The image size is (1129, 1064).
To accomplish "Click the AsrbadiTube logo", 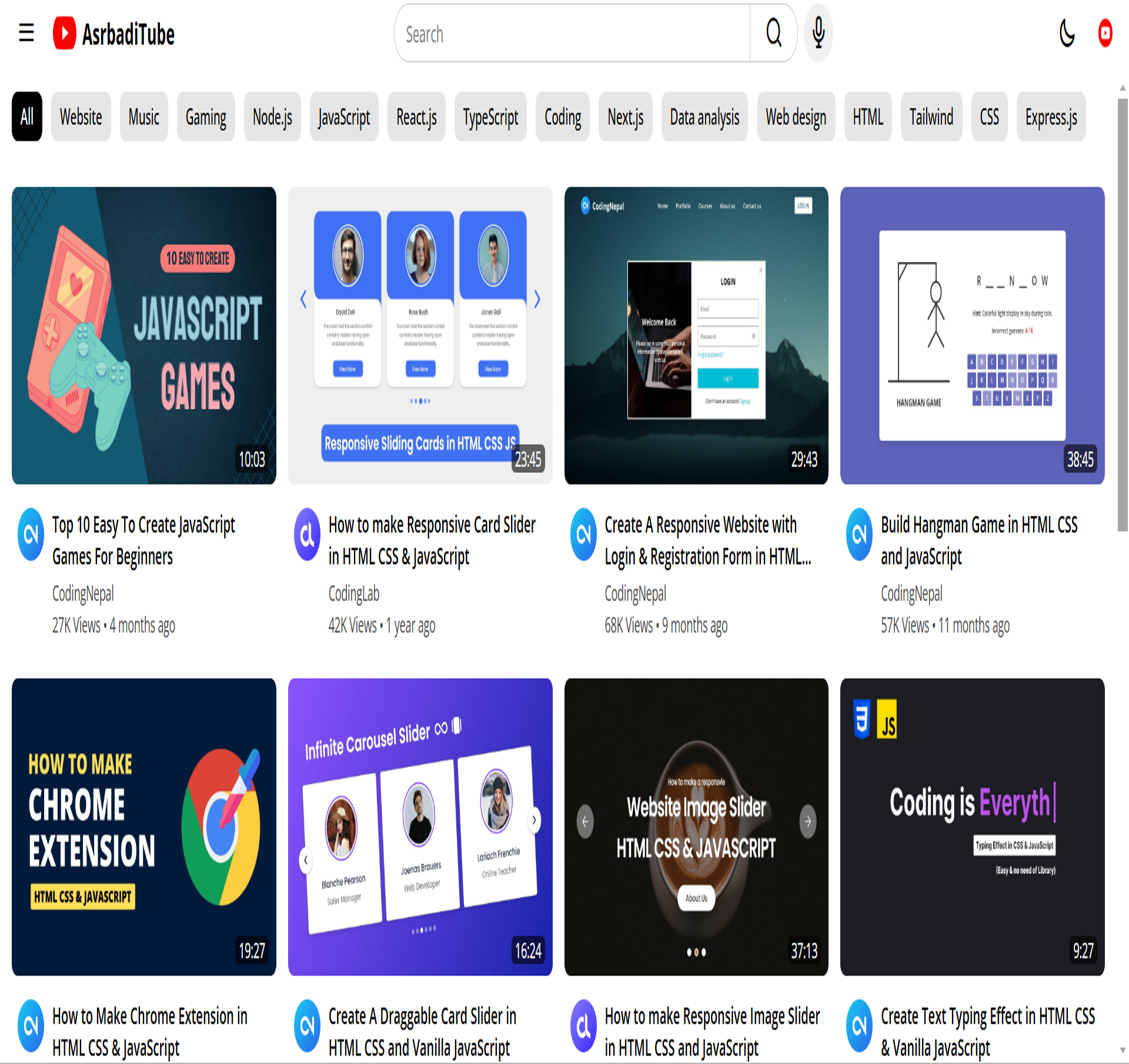I will [x=114, y=34].
